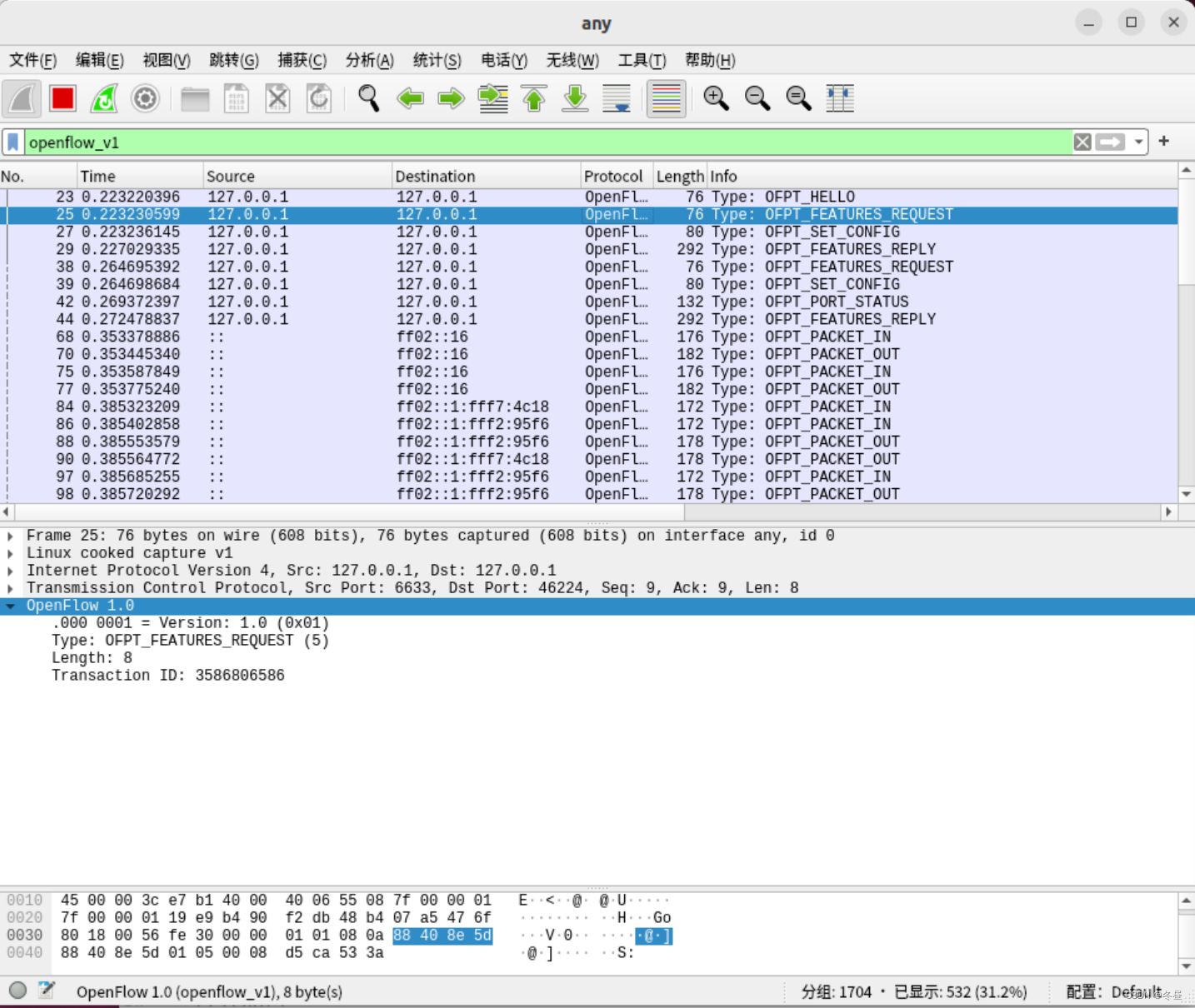Open capture options gear icon

point(145,99)
